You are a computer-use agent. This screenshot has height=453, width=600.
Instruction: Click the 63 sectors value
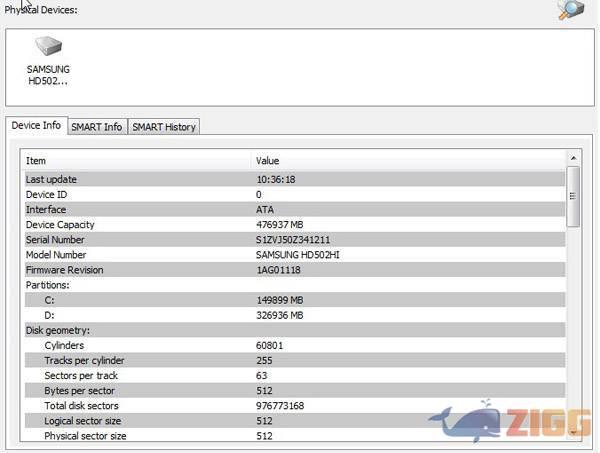[261, 376]
